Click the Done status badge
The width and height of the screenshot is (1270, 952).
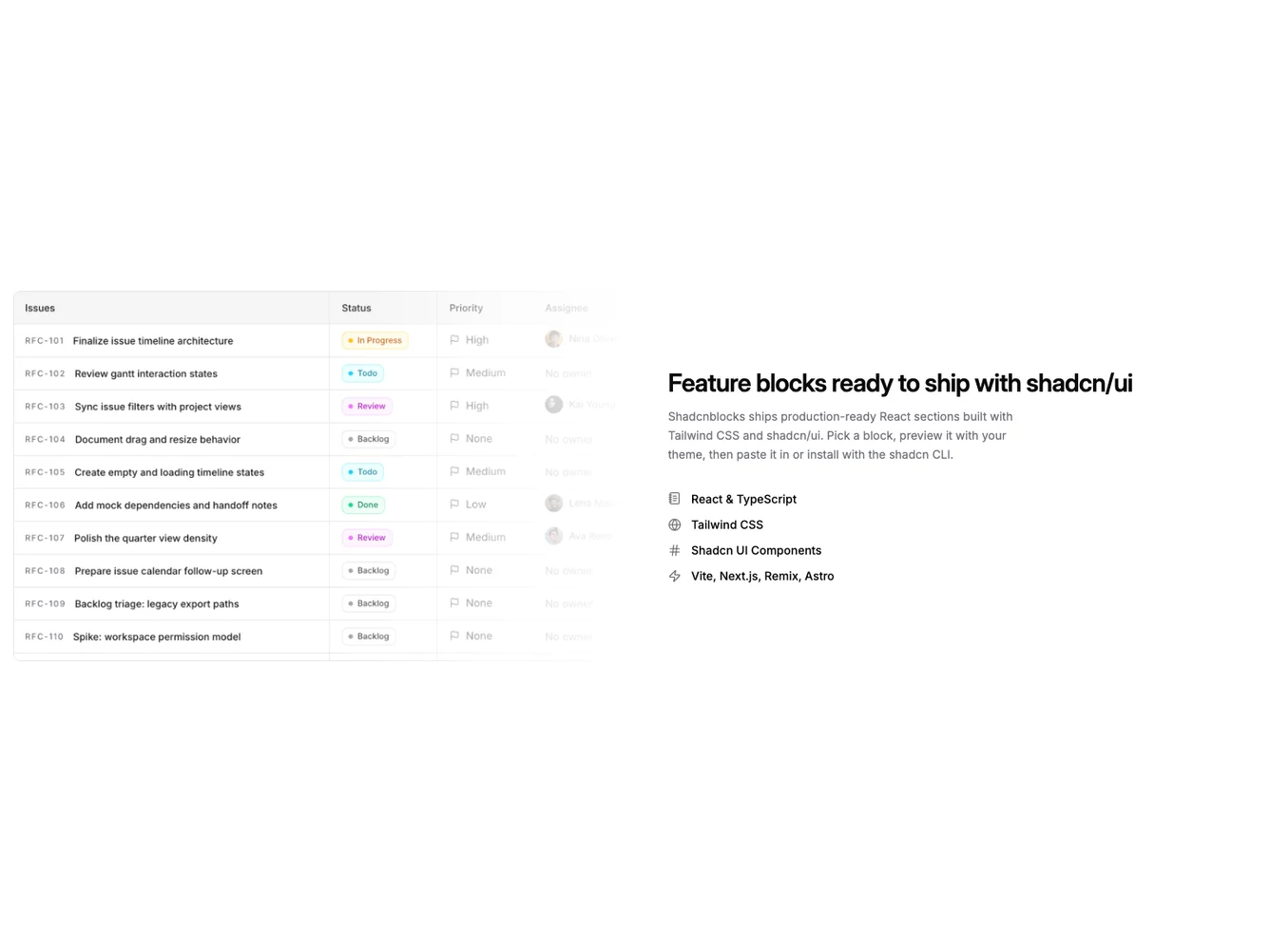pos(363,505)
